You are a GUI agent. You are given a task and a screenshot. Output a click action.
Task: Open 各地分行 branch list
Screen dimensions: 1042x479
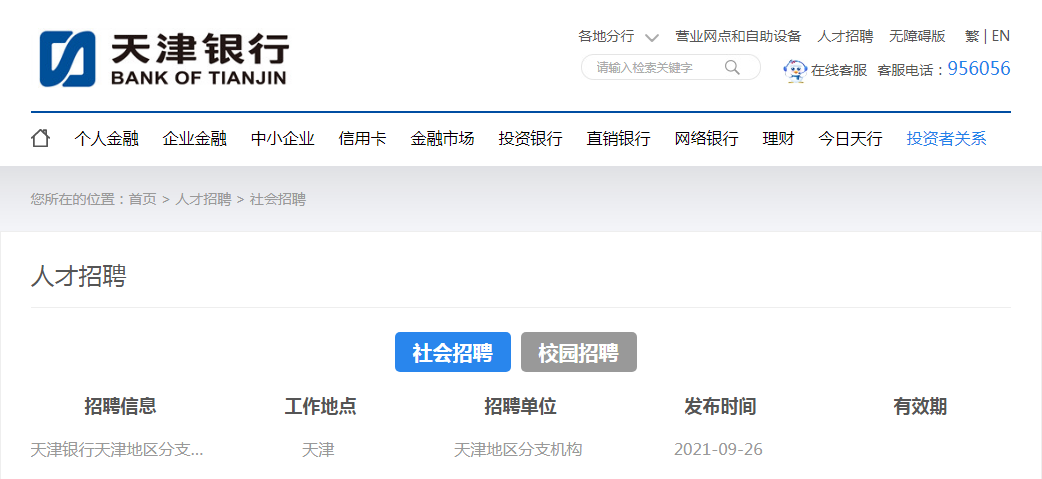point(606,36)
